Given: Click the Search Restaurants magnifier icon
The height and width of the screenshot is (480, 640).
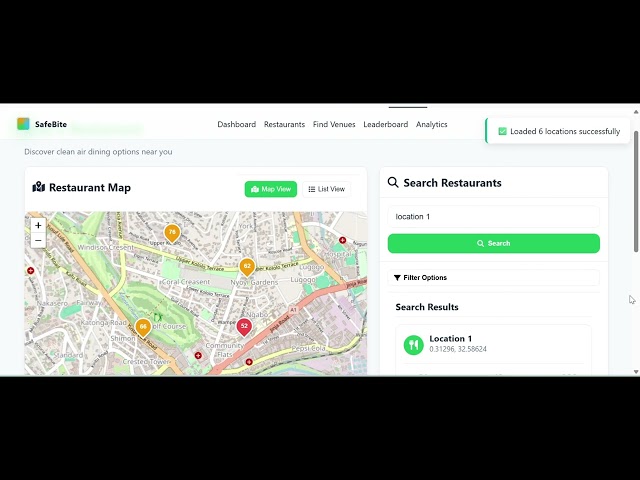Looking at the screenshot, I should click(x=393, y=182).
